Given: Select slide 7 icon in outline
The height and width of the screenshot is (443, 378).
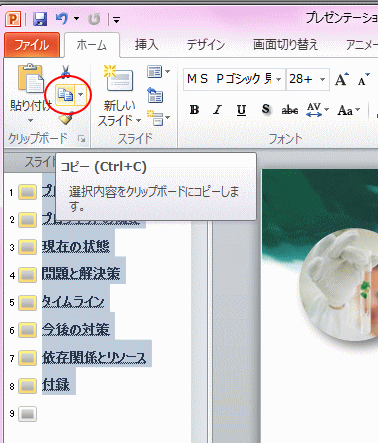Looking at the screenshot, I should pos(28,358).
